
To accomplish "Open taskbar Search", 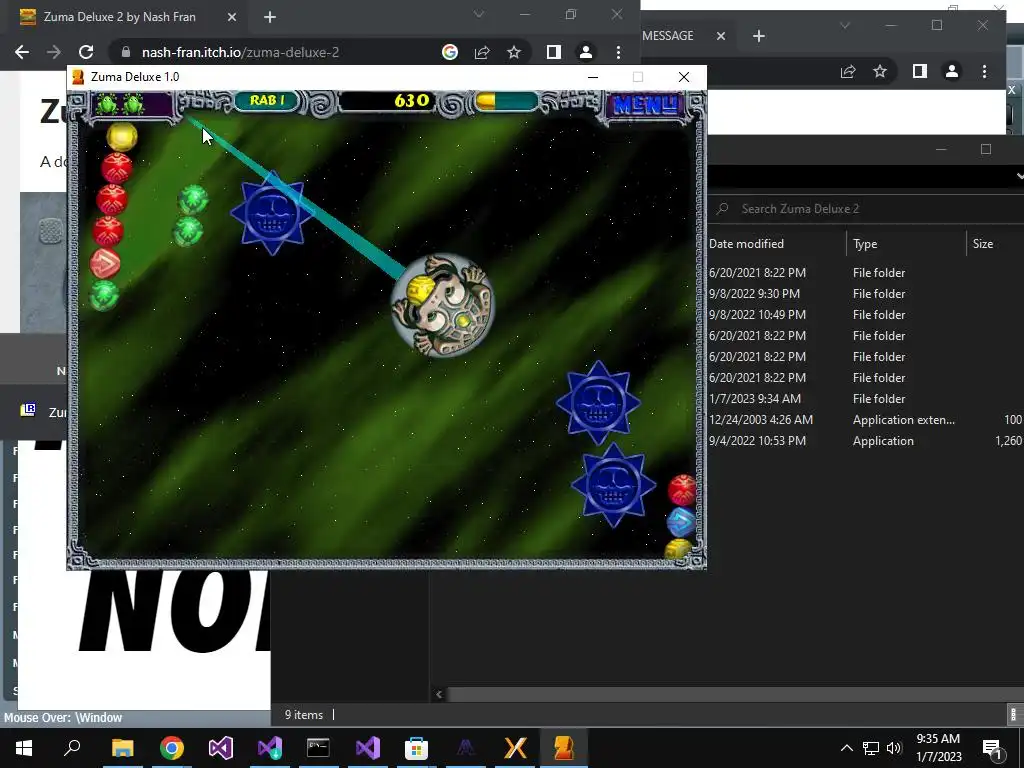I will (x=72, y=748).
